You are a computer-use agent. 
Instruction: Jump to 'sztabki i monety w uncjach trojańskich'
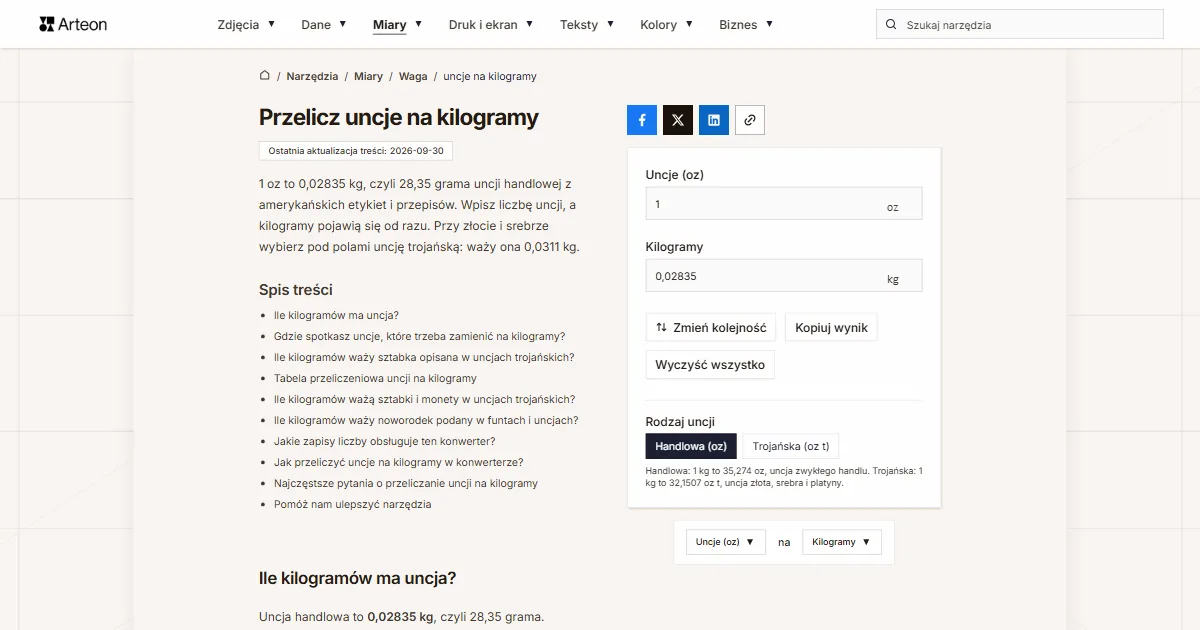pos(424,399)
